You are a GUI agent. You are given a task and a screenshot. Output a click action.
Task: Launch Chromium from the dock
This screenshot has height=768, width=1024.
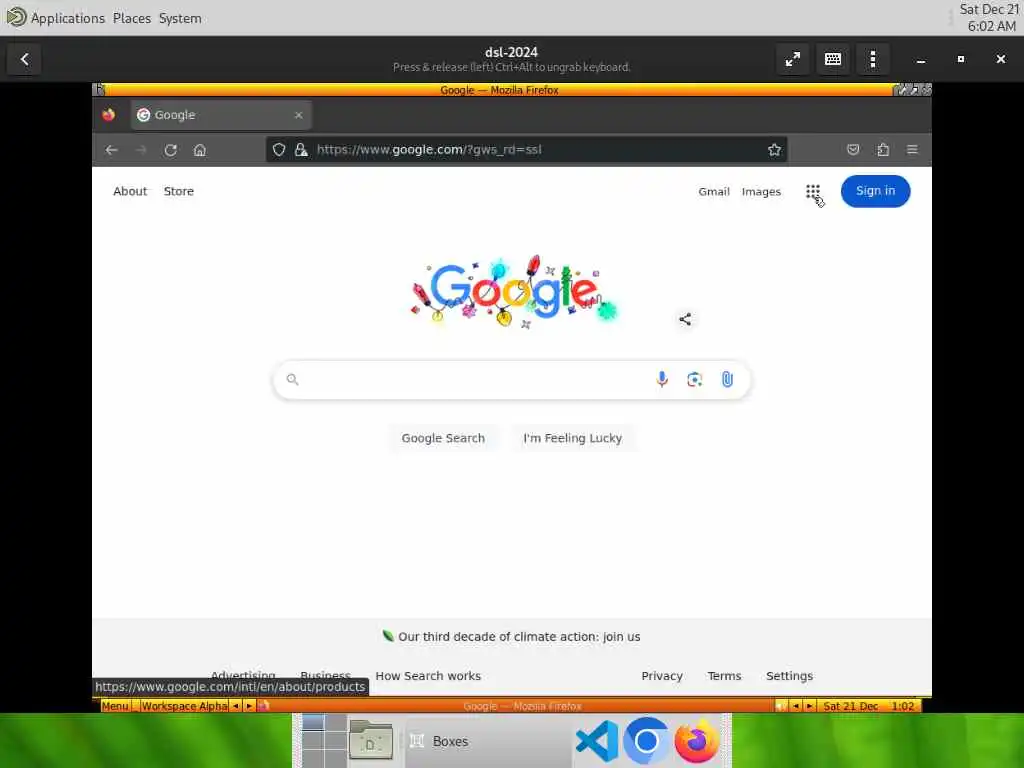coord(646,741)
